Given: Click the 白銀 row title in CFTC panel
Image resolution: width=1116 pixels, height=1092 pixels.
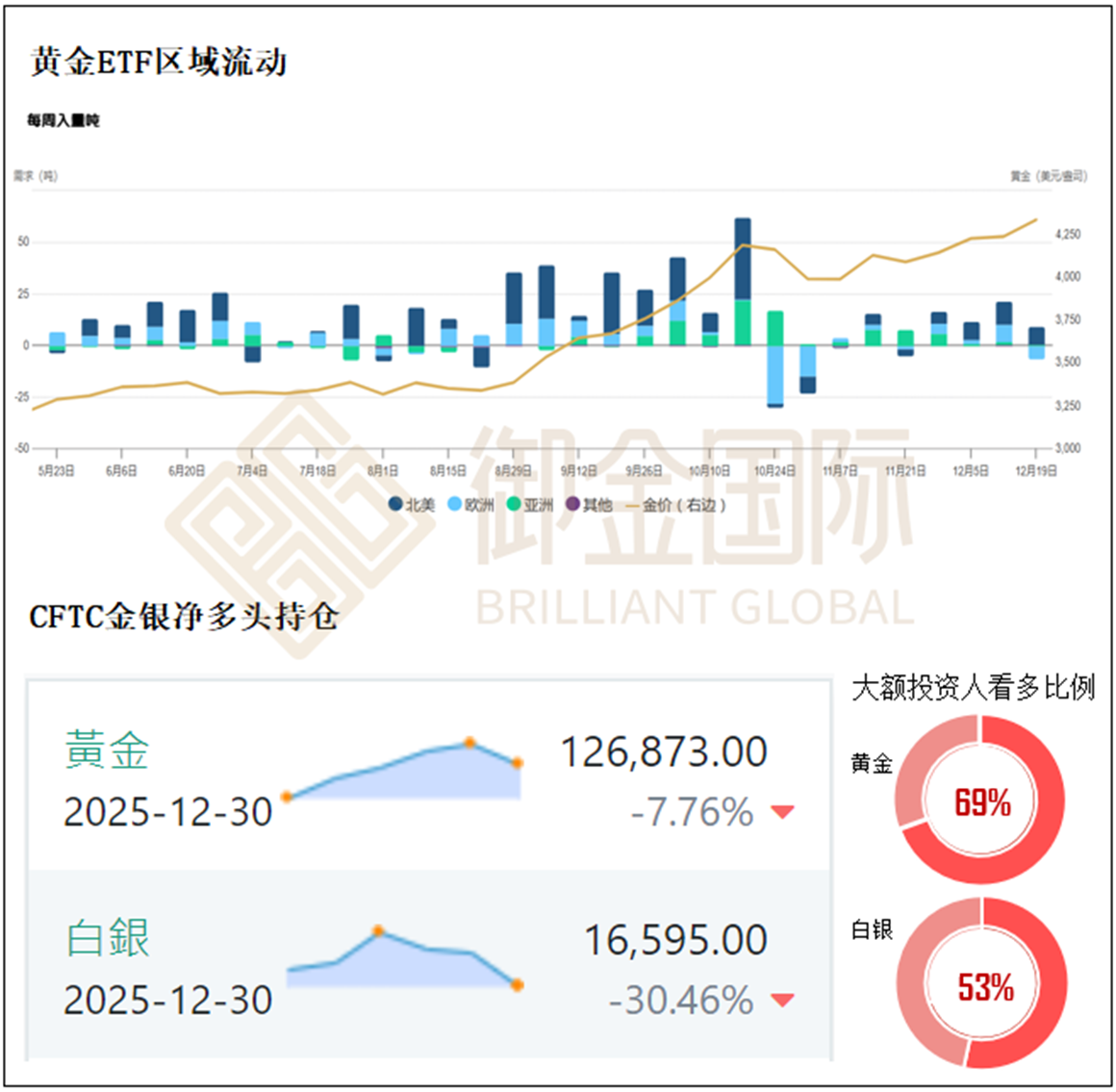Looking at the screenshot, I should 108,938.
